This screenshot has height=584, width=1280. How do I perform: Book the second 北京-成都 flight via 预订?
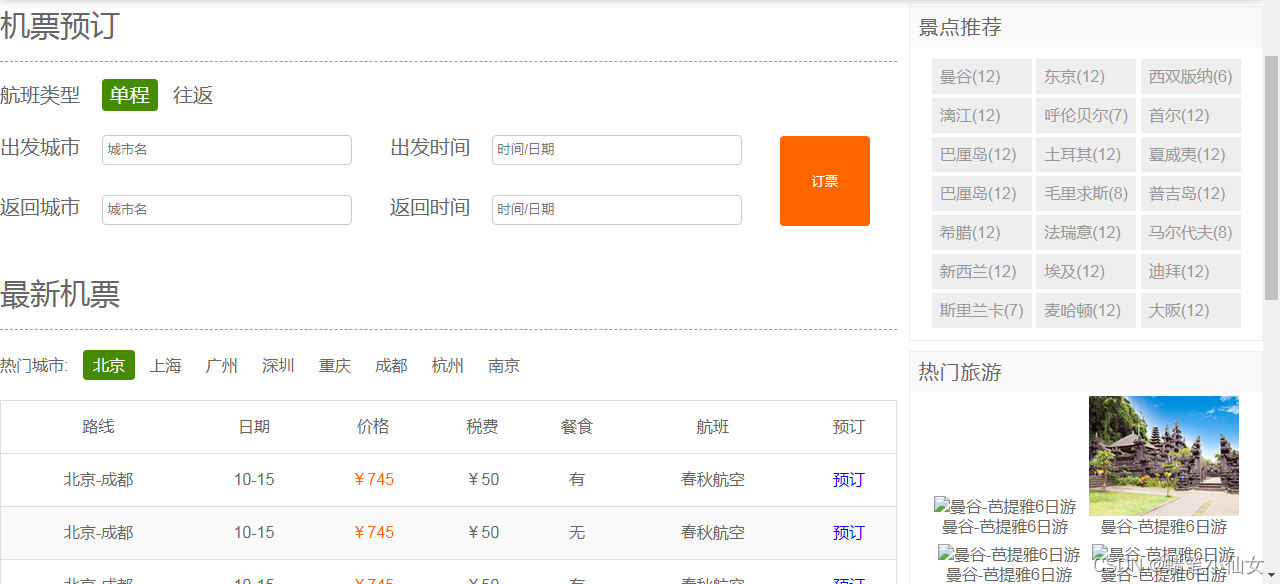click(x=848, y=532)
